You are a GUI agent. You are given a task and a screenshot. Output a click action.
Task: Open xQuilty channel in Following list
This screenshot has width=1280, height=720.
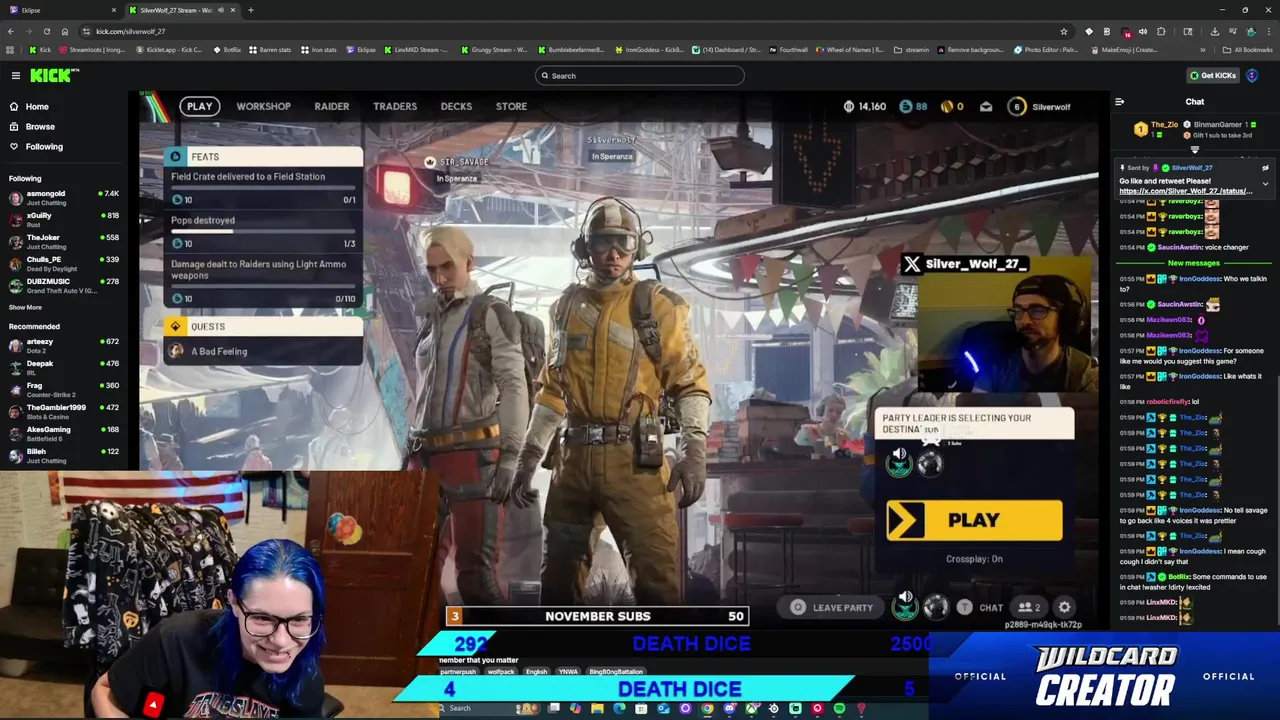[62, 219]
